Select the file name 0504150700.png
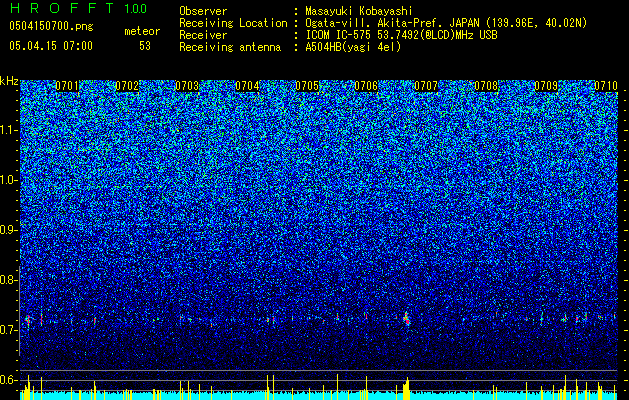Image resolution: width=629 pixels, height=400 pixels. point(51,27)
